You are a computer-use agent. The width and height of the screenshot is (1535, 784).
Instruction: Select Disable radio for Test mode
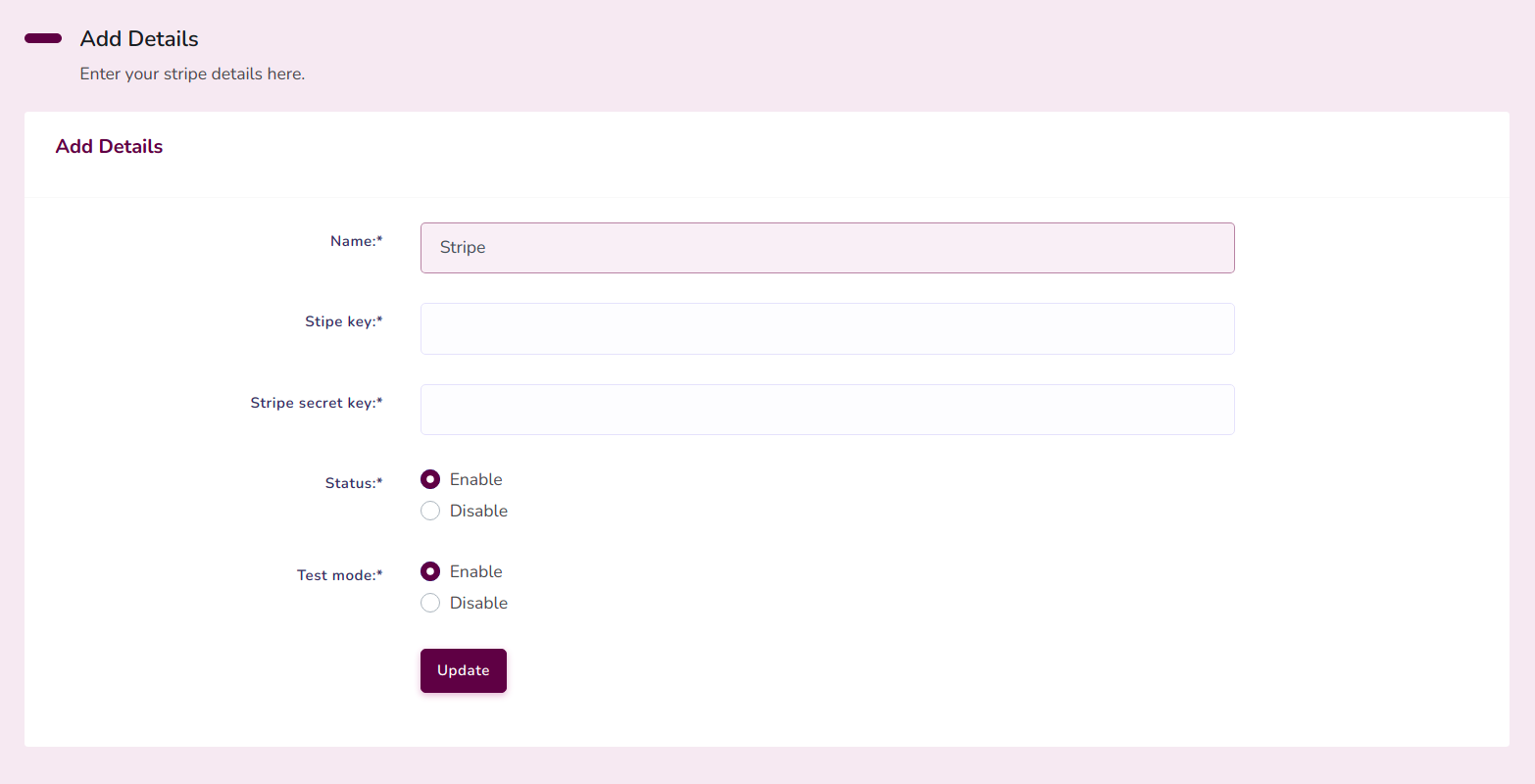pyautogui.click(x=430, y=603)
